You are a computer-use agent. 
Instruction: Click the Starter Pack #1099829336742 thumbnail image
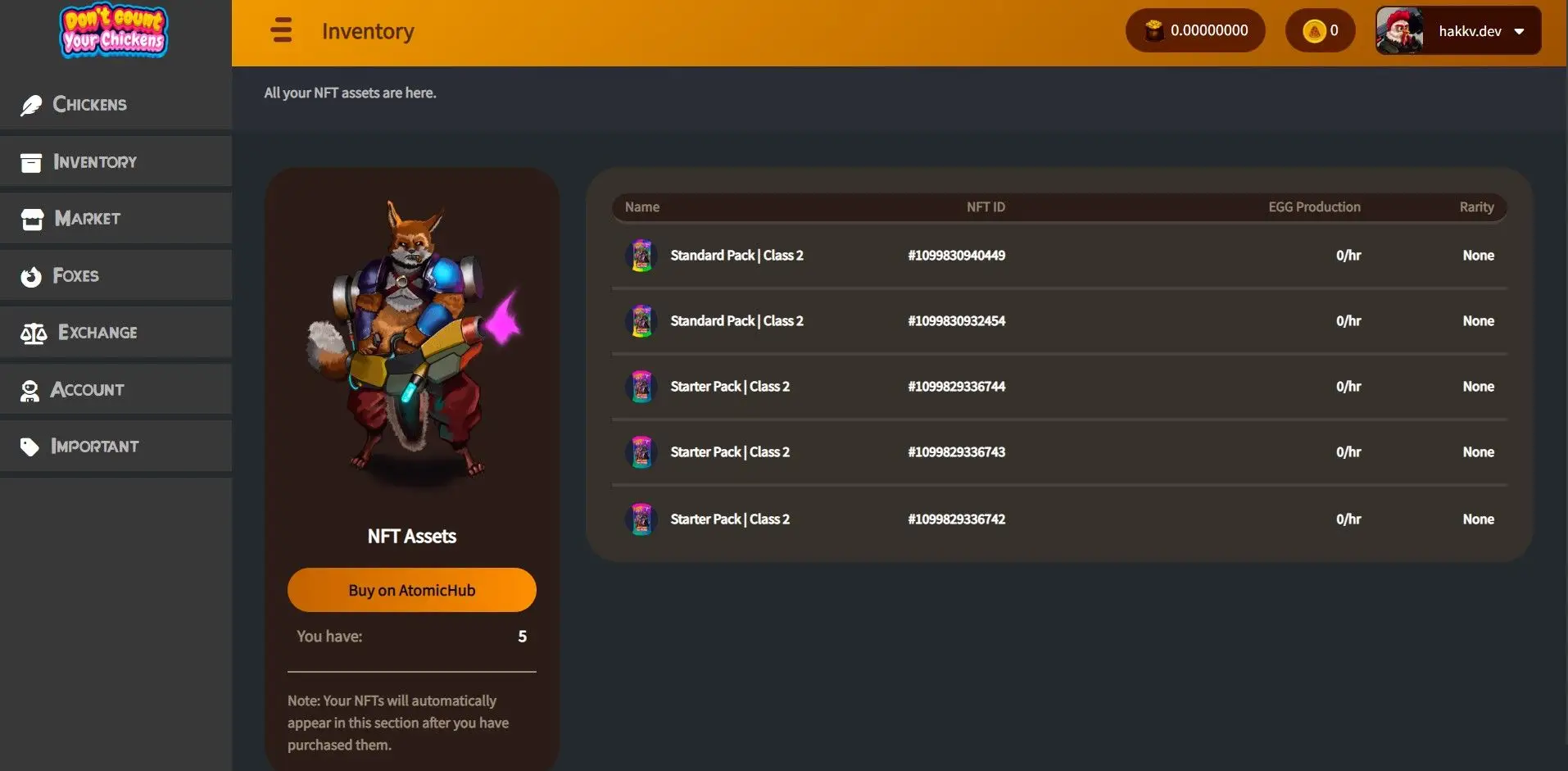pyautogui.click(x=642, y=519)
